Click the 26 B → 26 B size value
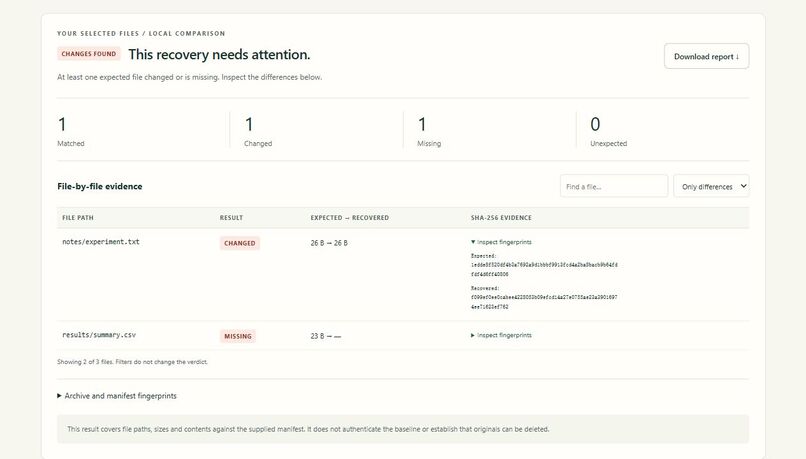806x459 pixels. tap(329, 243)
